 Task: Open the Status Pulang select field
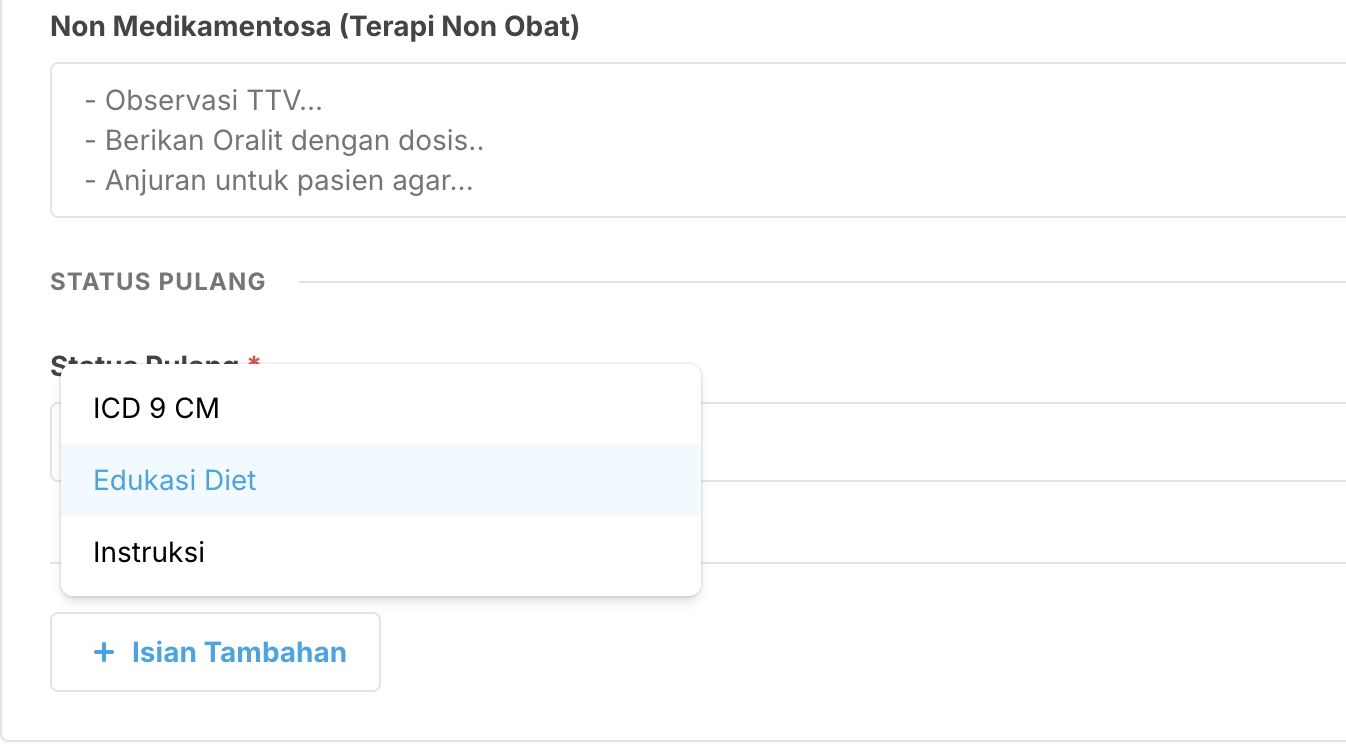(x=1000, y=442)
